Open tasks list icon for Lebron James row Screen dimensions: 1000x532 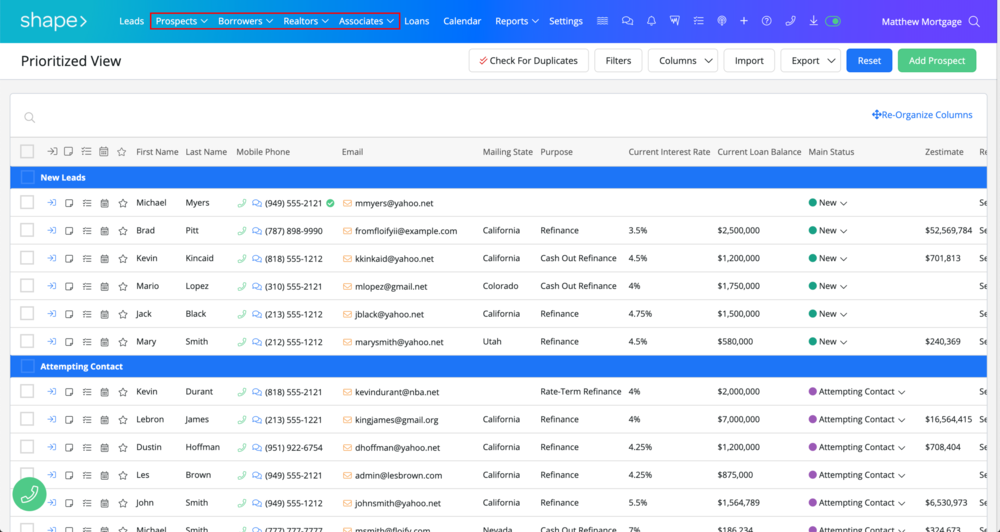[x=87, y=420]
